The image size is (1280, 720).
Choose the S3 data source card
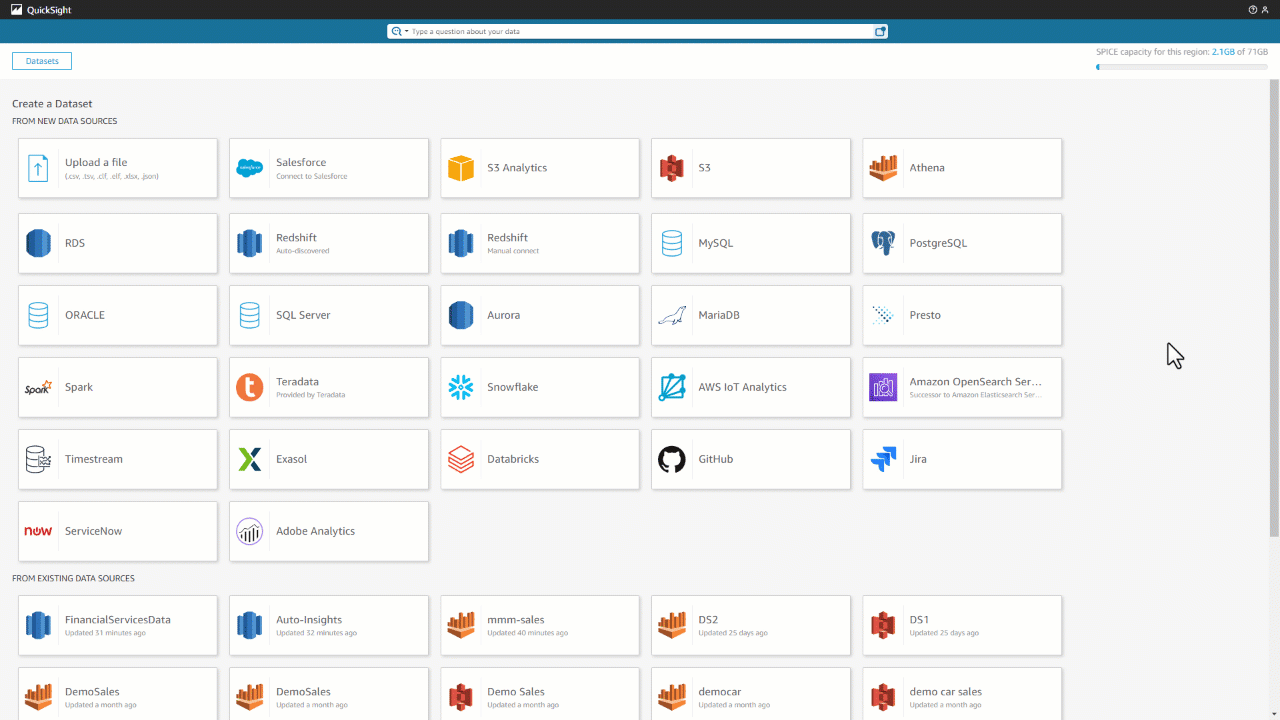(751, 168)
